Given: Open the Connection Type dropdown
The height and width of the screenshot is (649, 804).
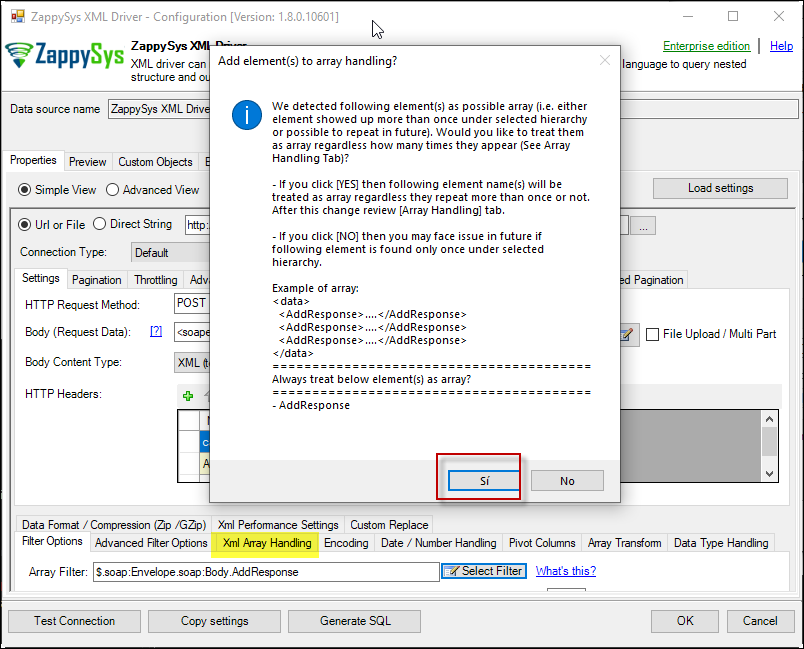Looking at the screenshot, I should tap(171, 253).
